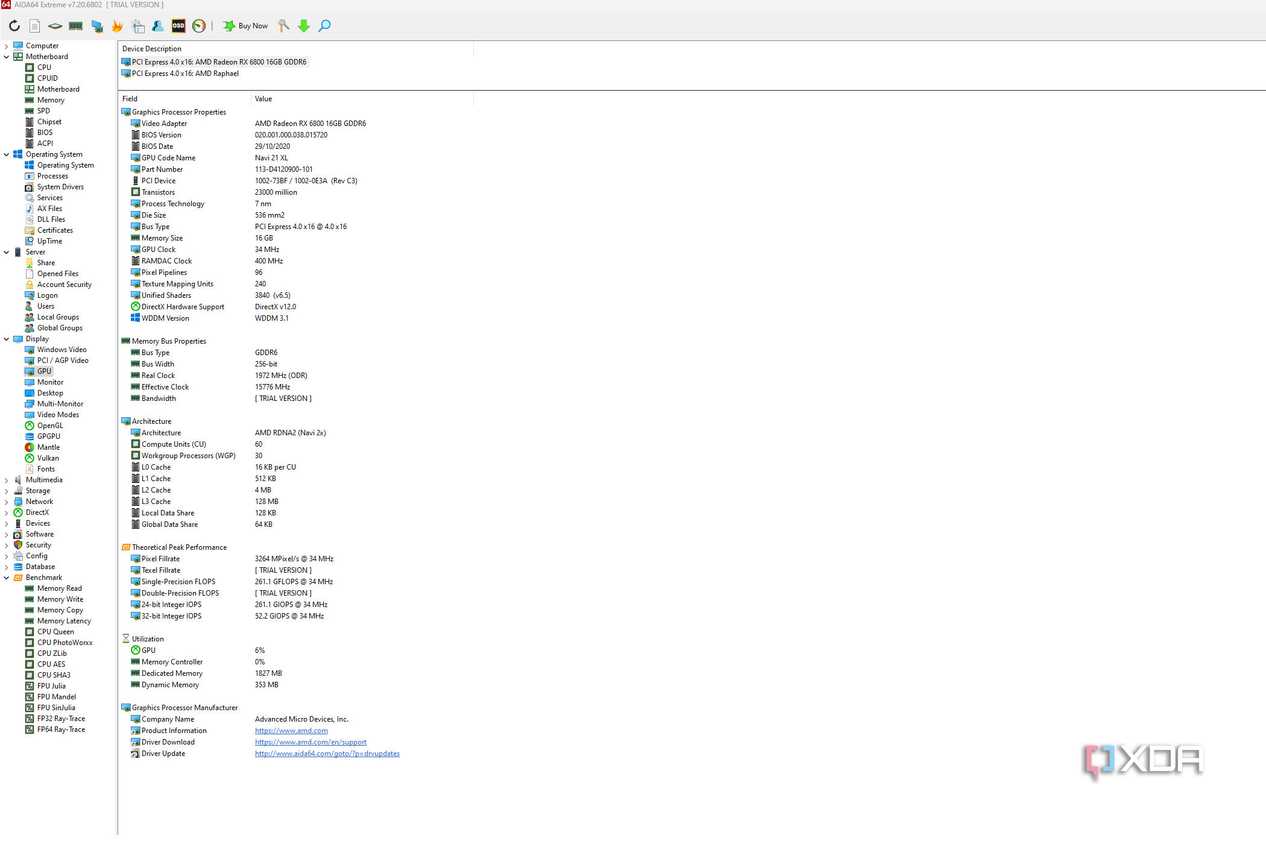Select the AMD Raphael device row
Viewport: 1266px width, 844px height.
(180, 73)
